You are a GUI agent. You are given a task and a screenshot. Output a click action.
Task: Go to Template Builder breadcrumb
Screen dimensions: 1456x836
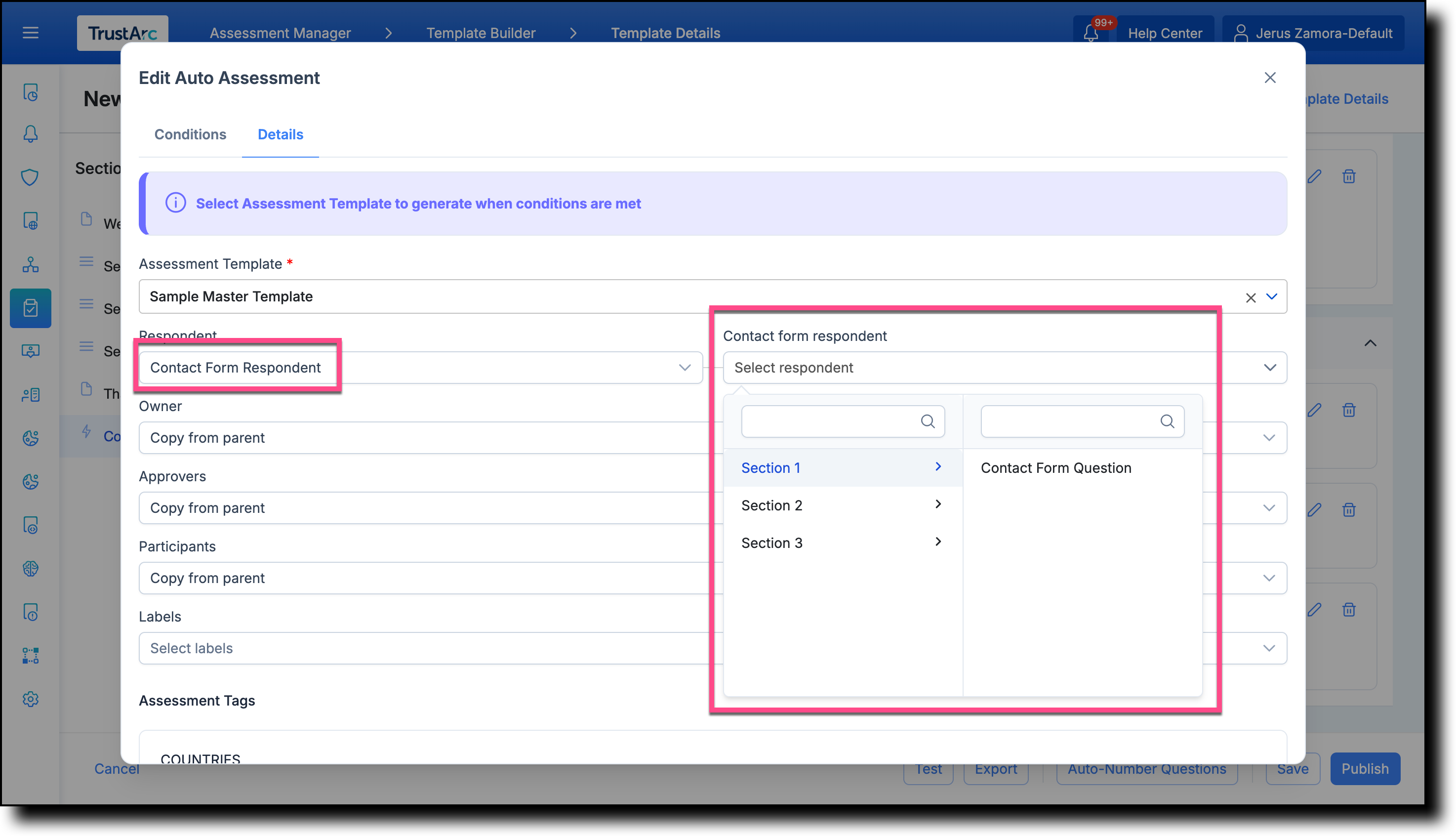coord(481,33)
